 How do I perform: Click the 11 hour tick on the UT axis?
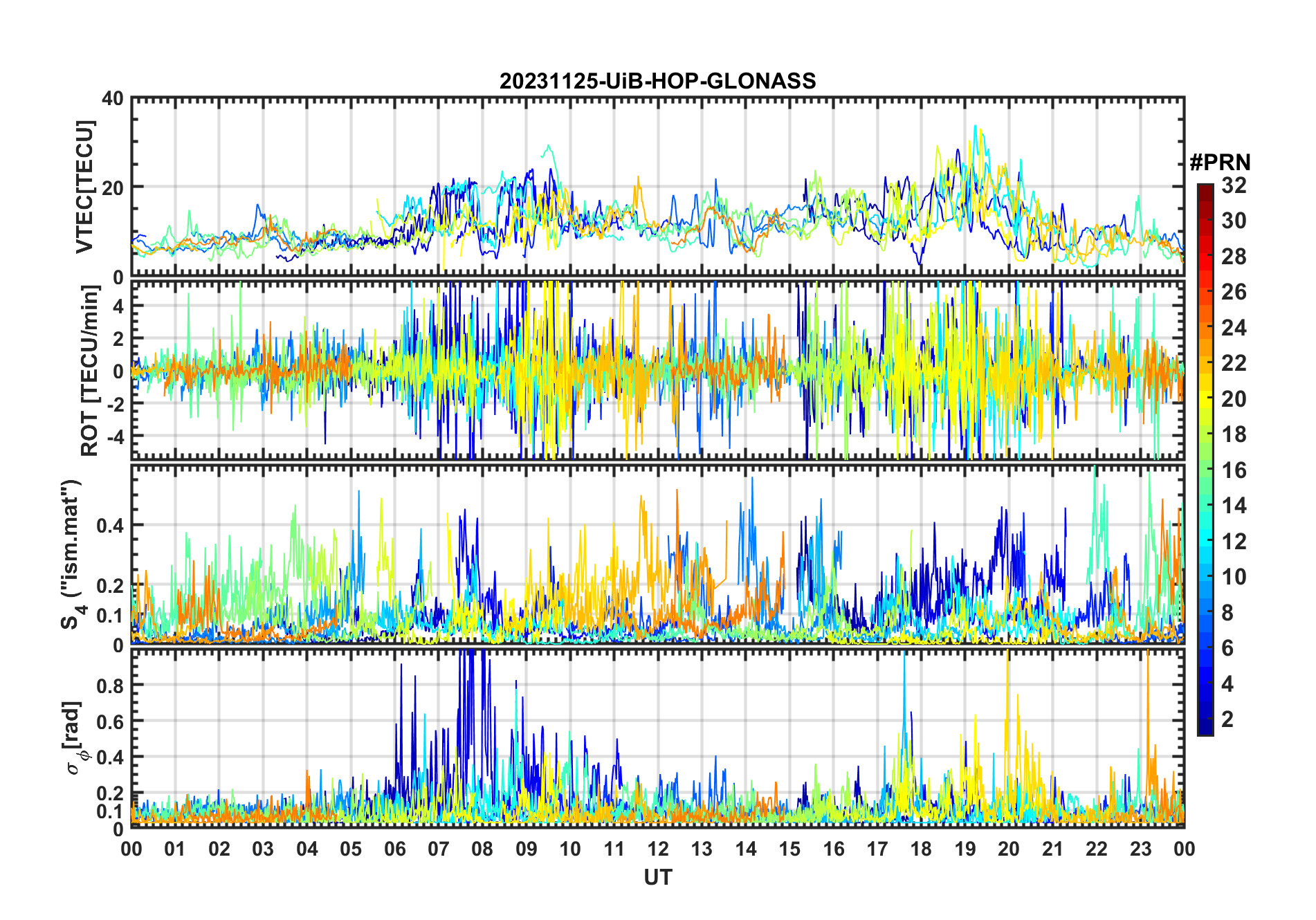(614, 849)
